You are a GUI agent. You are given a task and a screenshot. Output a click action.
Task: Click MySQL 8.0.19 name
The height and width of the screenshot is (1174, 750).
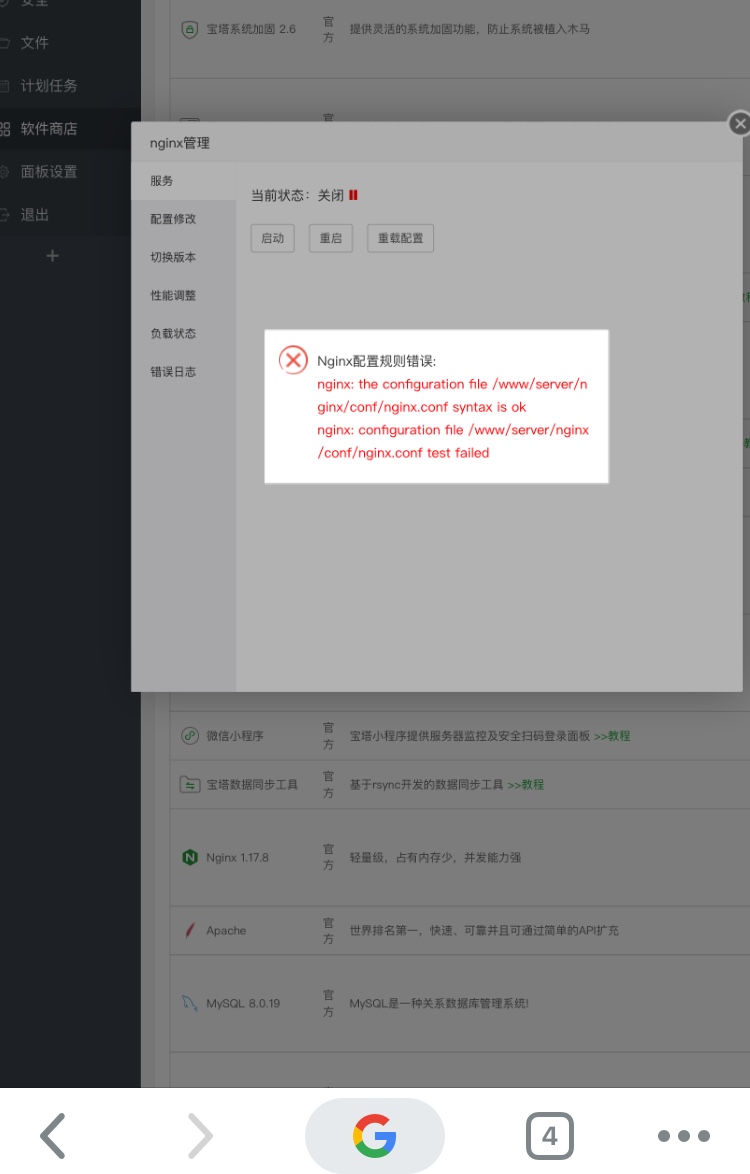243,1003
